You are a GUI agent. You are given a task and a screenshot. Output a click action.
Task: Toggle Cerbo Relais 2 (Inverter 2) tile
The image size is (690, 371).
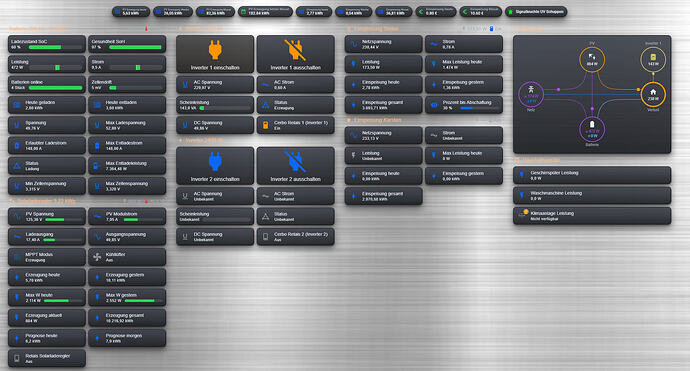[295, 236]
